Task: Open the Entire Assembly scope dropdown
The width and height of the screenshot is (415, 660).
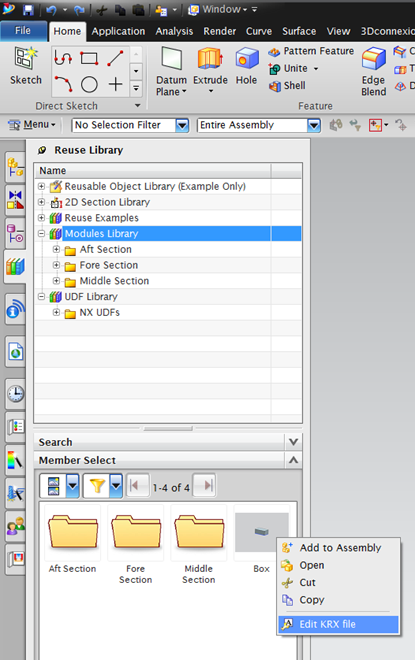Action: coord(314,125)
